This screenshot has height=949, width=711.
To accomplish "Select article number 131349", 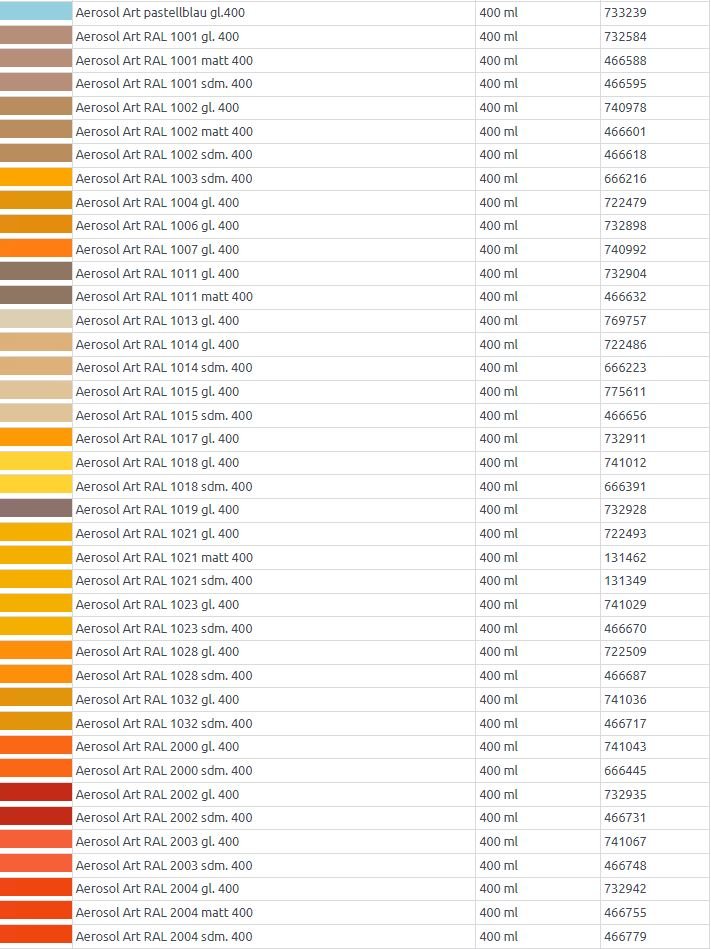I will pyautogui.click(x=625, y=580).
